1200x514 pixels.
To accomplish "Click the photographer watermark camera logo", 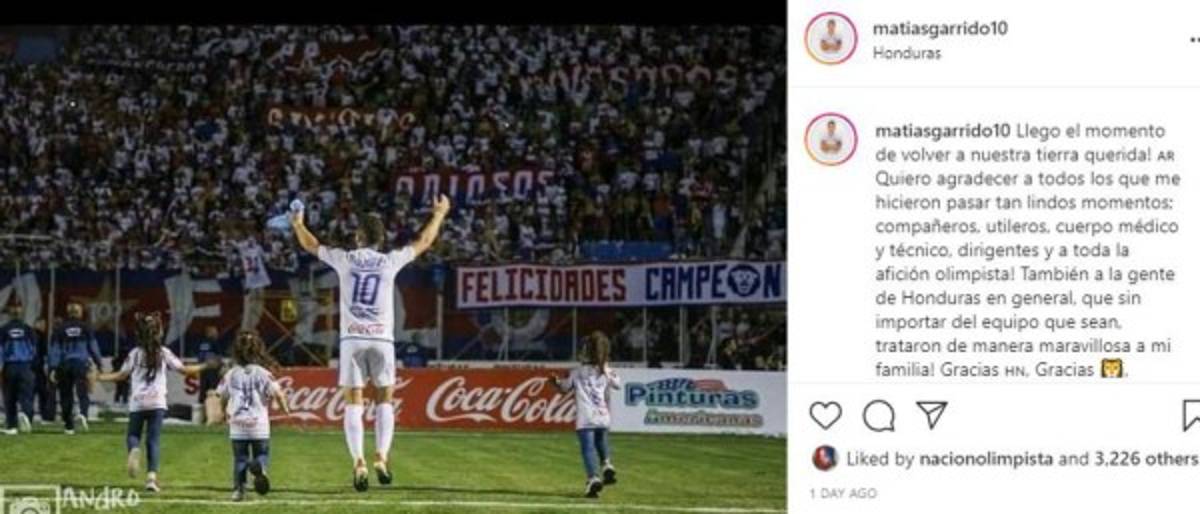I will click(29, 499).
